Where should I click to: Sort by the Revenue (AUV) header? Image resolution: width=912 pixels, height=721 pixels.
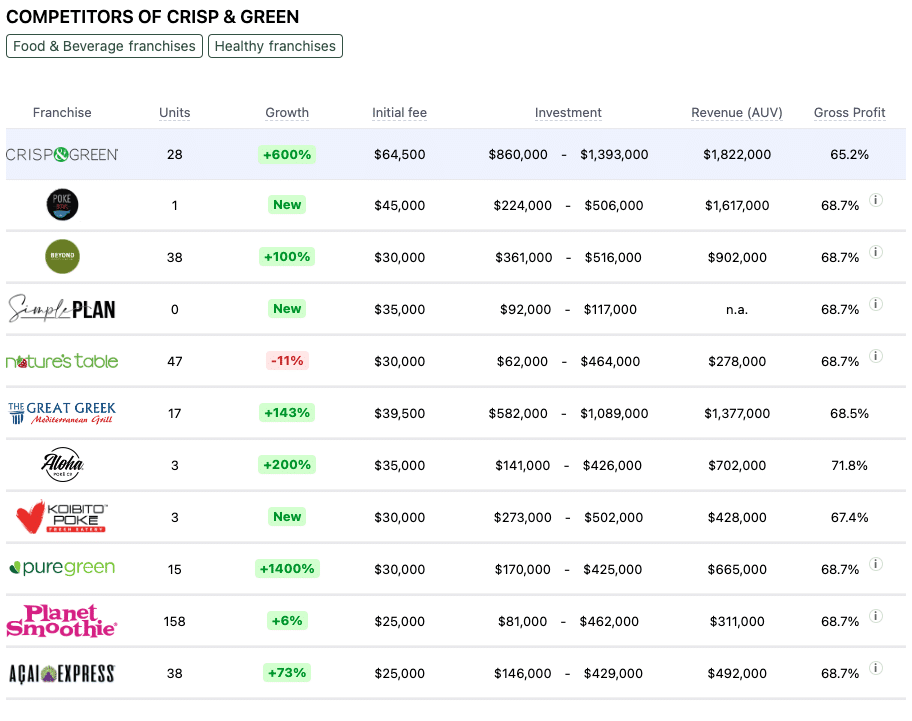point(737,112)
